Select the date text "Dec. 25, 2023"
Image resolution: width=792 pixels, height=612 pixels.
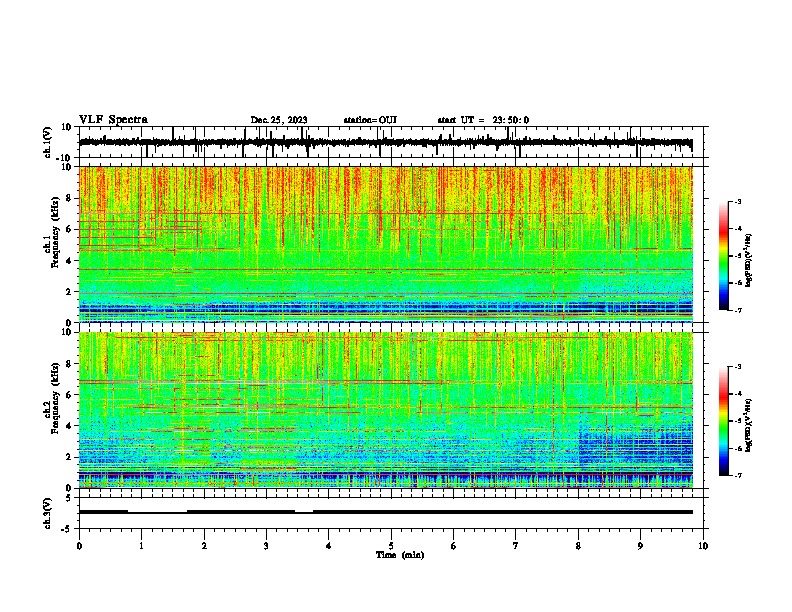[x=279, y=120]
